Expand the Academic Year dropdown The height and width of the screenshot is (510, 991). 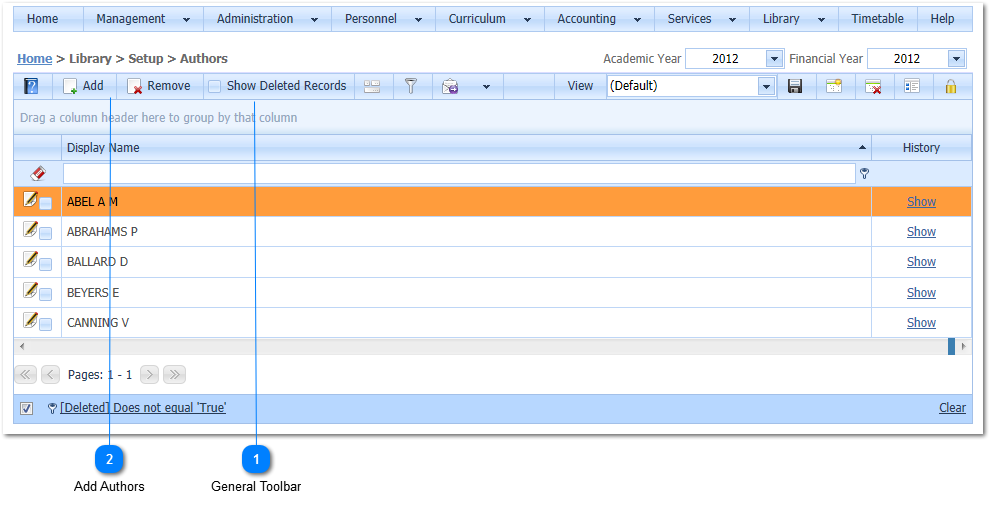click(x=774, y=59)
